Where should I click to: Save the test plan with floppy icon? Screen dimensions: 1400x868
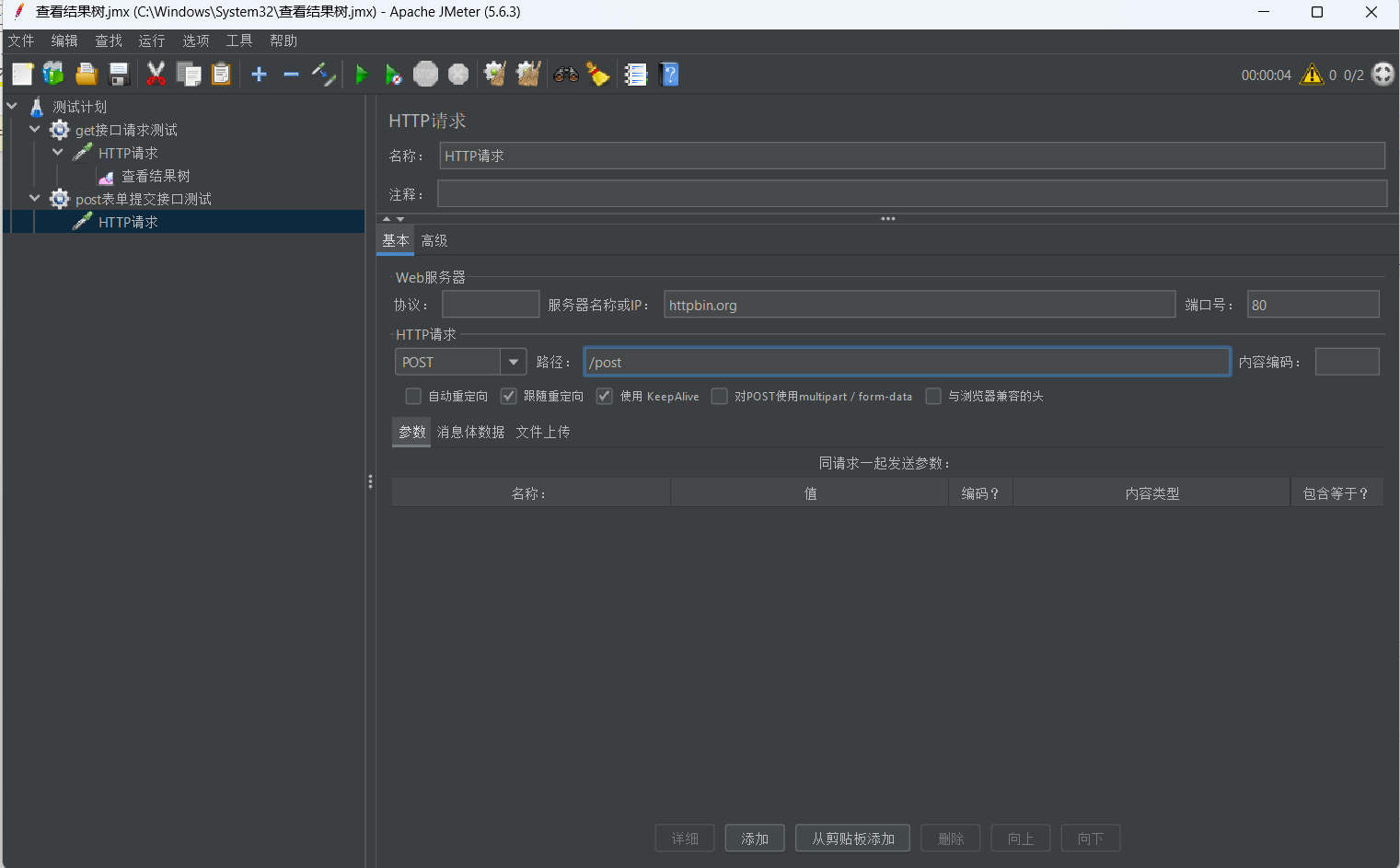tap(119, 75)
